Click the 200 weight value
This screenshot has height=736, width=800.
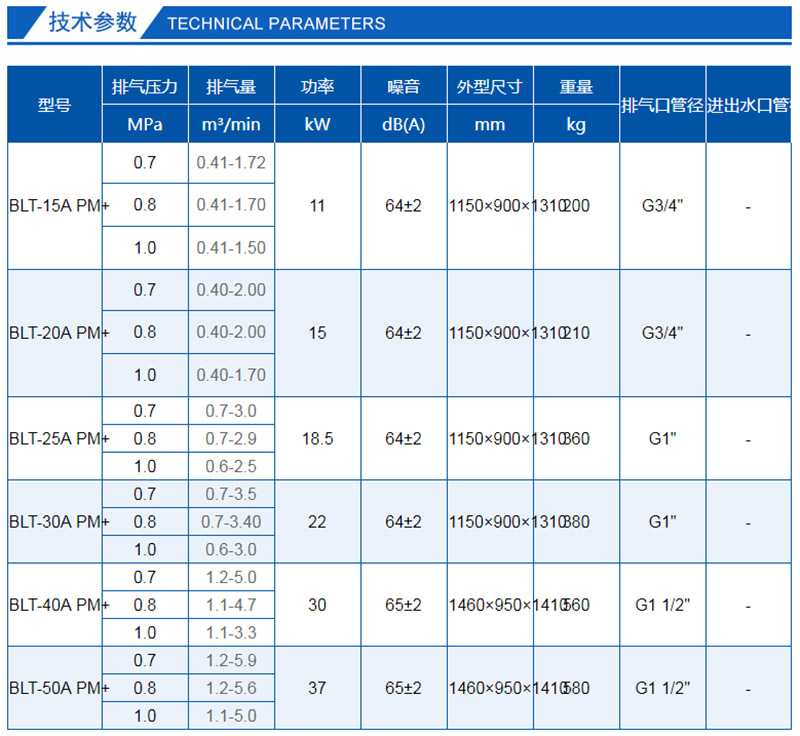pyautogui.click(x=576, y=206)
